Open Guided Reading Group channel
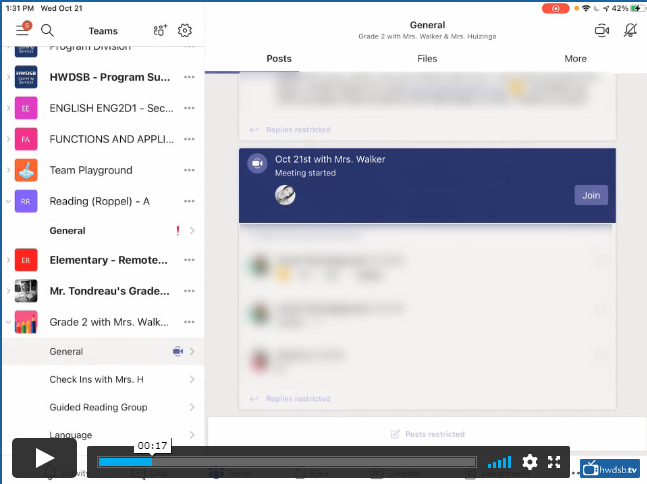This screenshot has width=647, height=484. coord(104,407)
